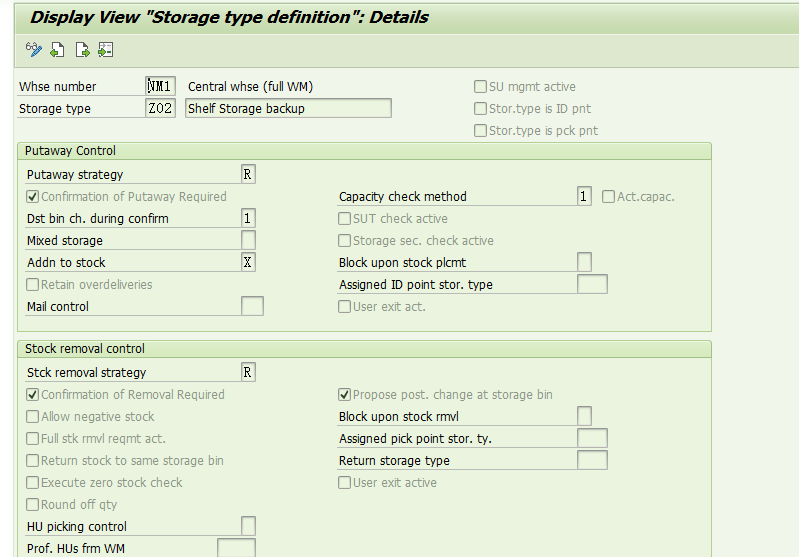Click the Stck removal strategy field
Screen dimensions: 799x557
248,372
